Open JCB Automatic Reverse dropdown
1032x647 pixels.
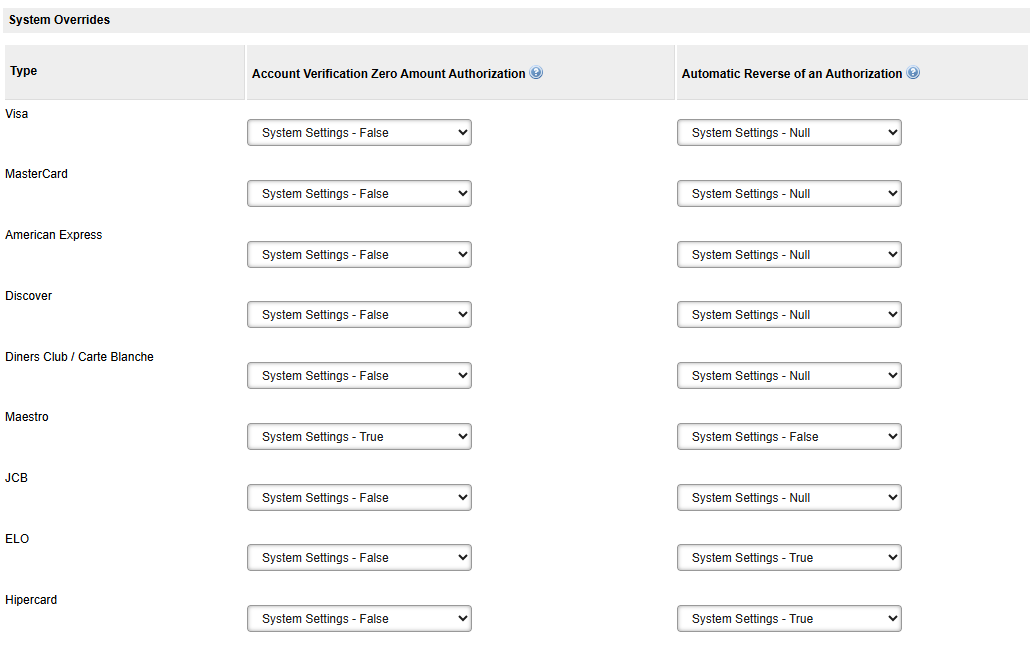[x=789, y=498]
